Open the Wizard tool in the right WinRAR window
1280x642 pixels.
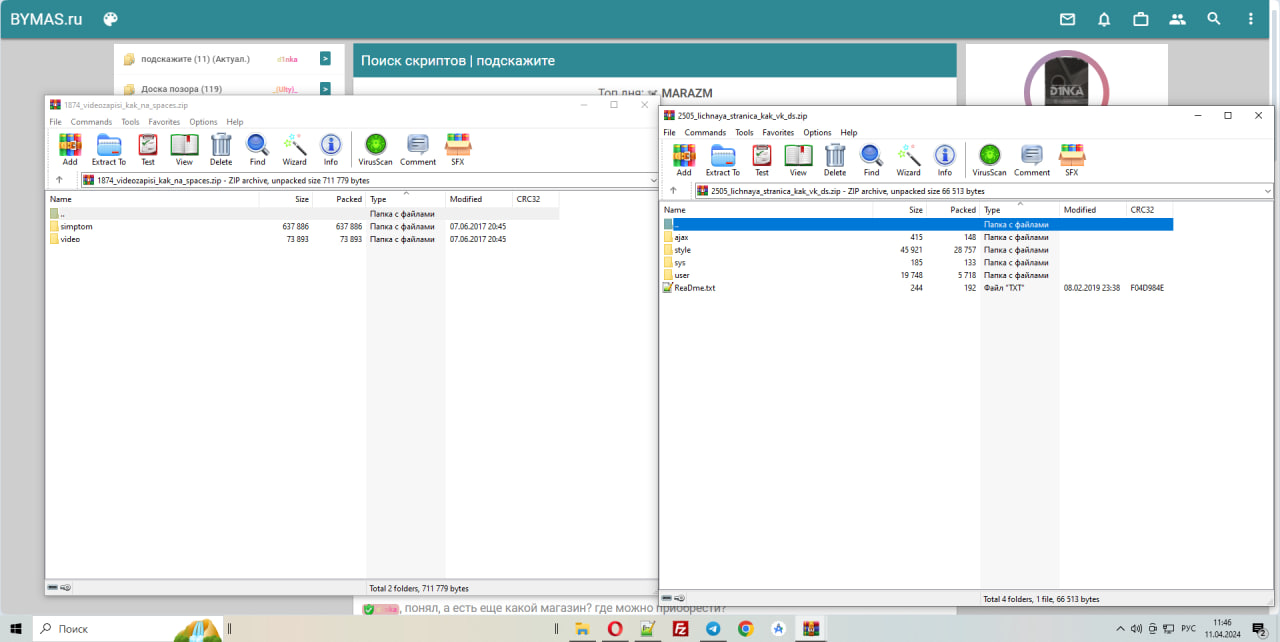click(x=908, y=159)
